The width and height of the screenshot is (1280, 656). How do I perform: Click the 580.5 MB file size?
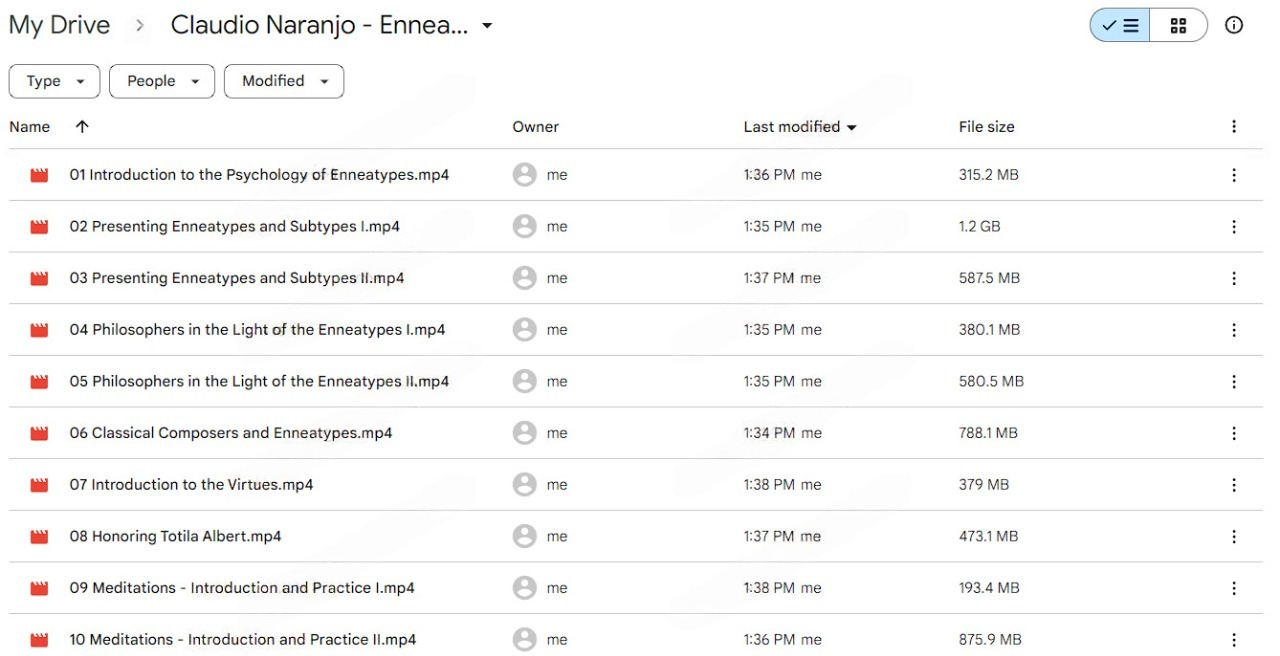(991, 382)
